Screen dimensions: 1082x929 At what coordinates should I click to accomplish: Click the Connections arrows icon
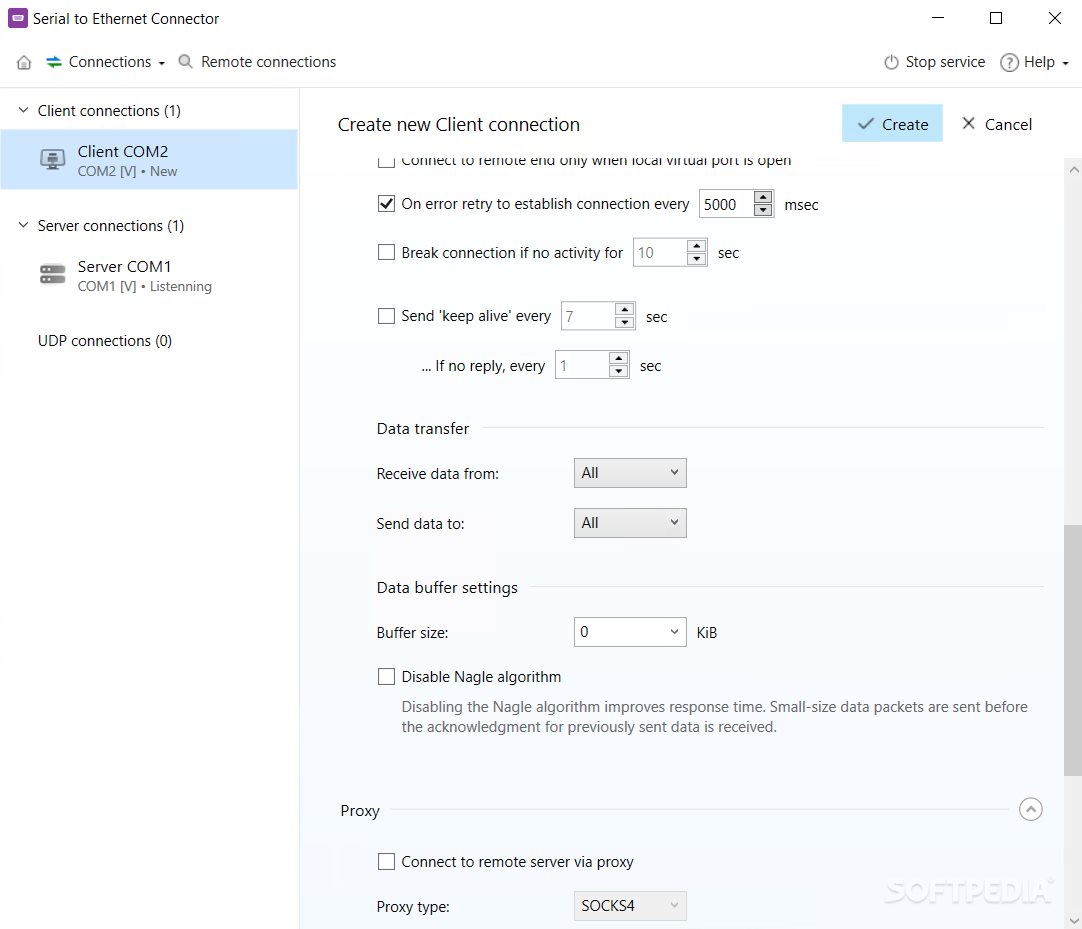[x=54, y=62]
